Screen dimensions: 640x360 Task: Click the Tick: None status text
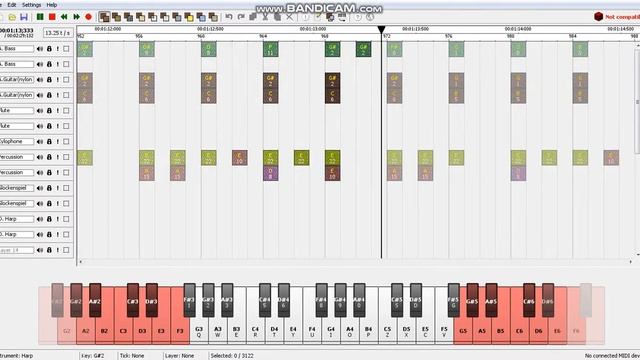132,356
